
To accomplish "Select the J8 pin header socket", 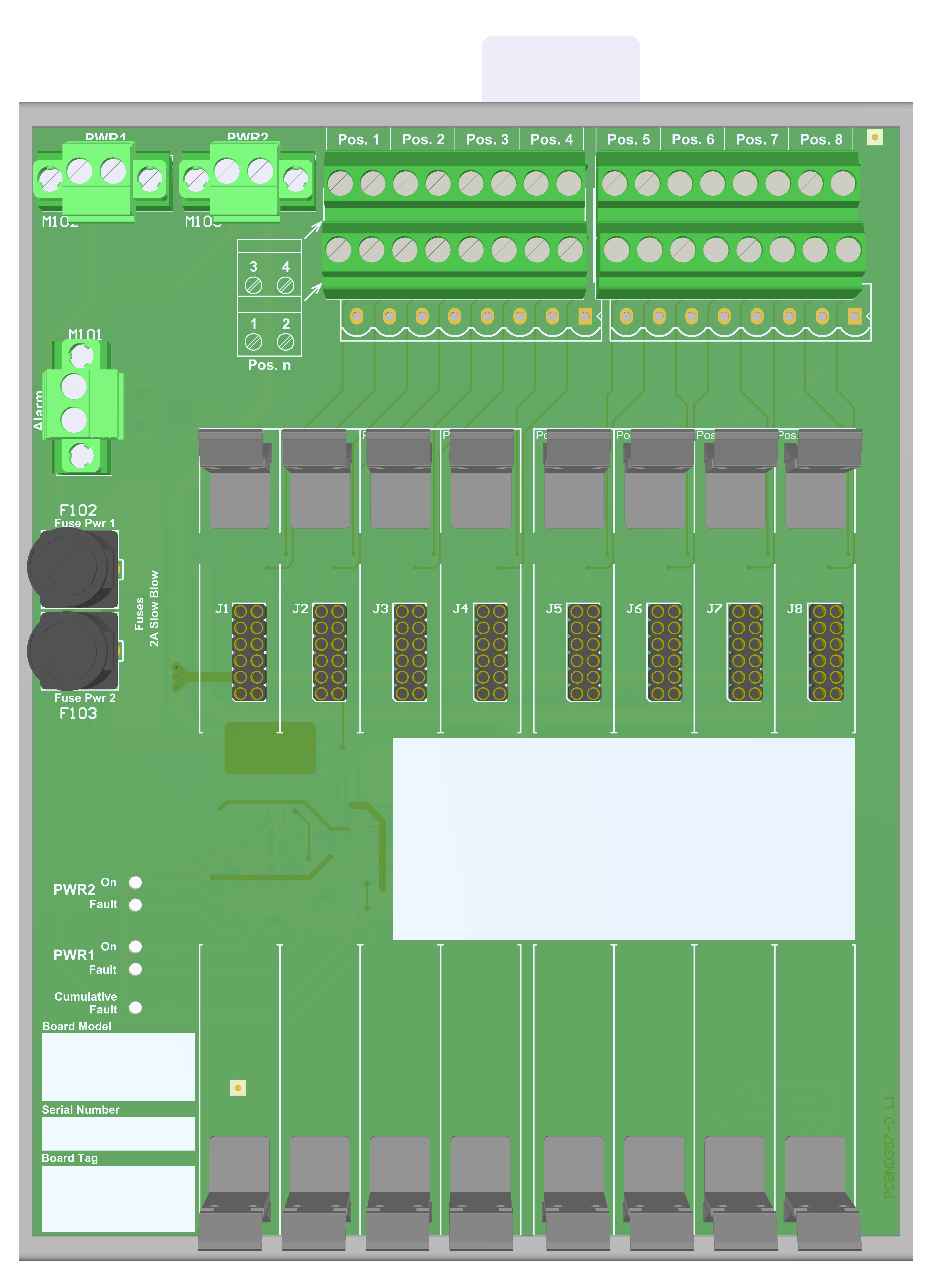I will click(826, 653).
